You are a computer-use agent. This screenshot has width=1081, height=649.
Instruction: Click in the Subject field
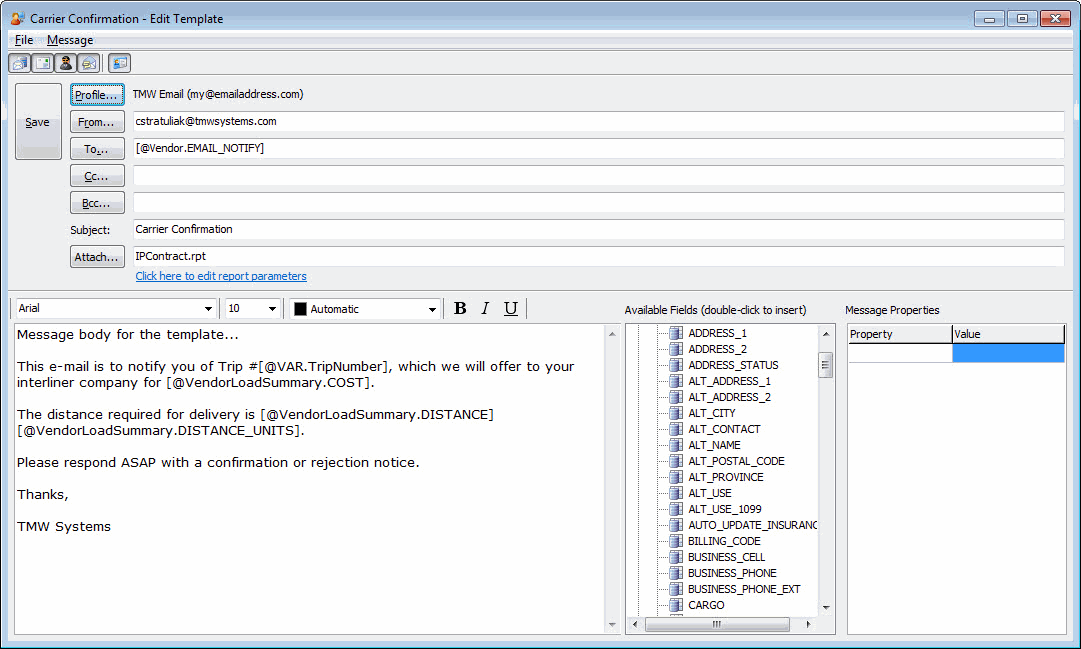click(597, 230)
